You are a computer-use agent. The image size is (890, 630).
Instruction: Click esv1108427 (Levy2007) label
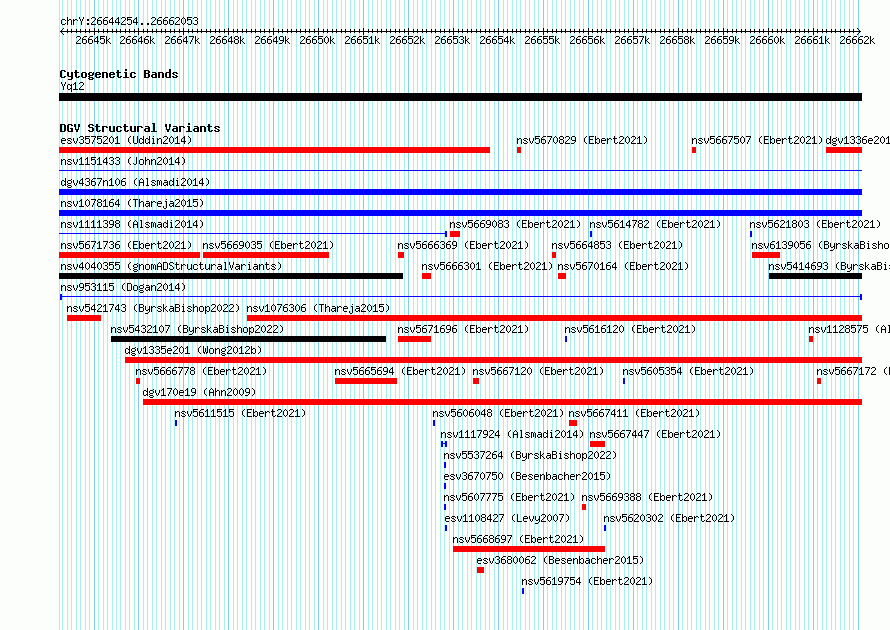[x=507, y=518]
